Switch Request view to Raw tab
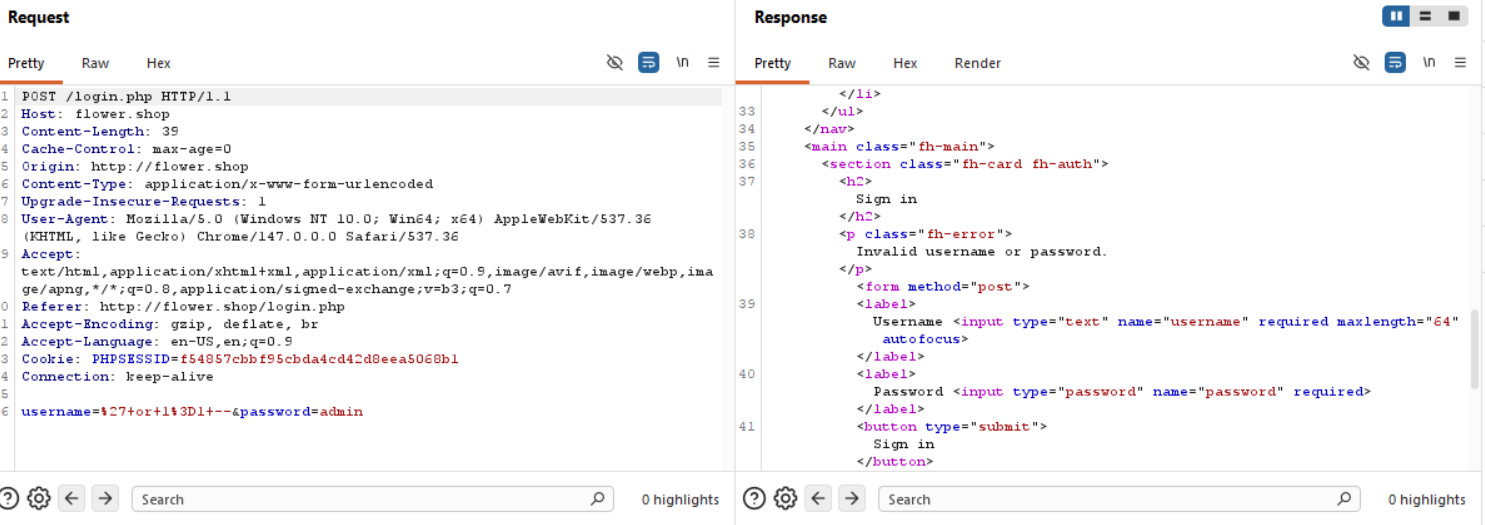 pos(95,63)
